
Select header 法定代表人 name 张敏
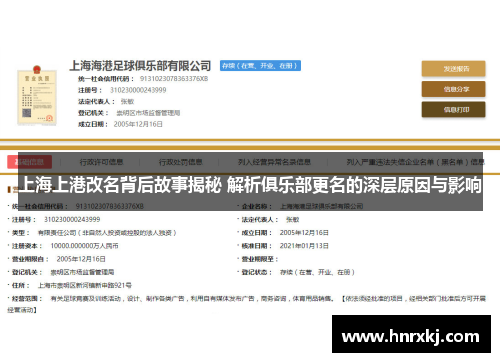click(x=127, y=101)
